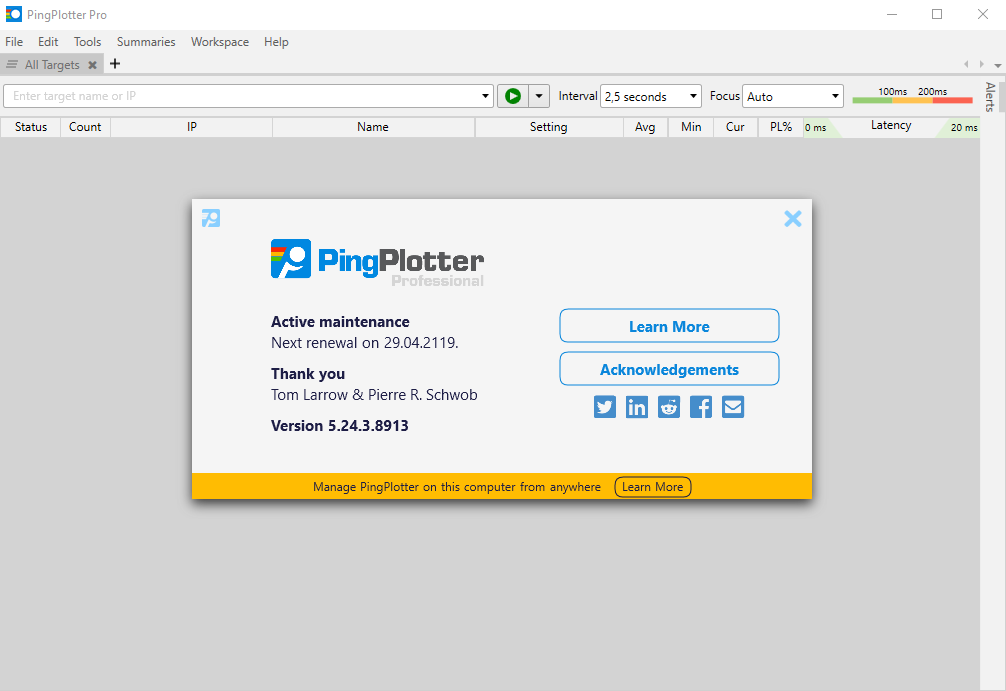Sort by Name column header
Image resolution: width=1006 pixels, height=691 pixels.
click(373, 127)
